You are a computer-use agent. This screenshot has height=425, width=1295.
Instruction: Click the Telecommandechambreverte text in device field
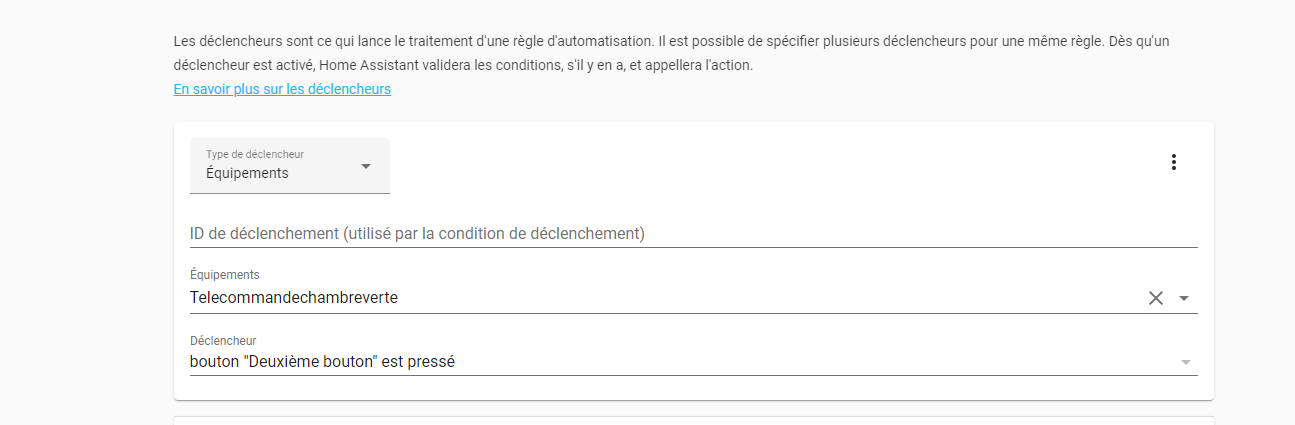(294, 297)
